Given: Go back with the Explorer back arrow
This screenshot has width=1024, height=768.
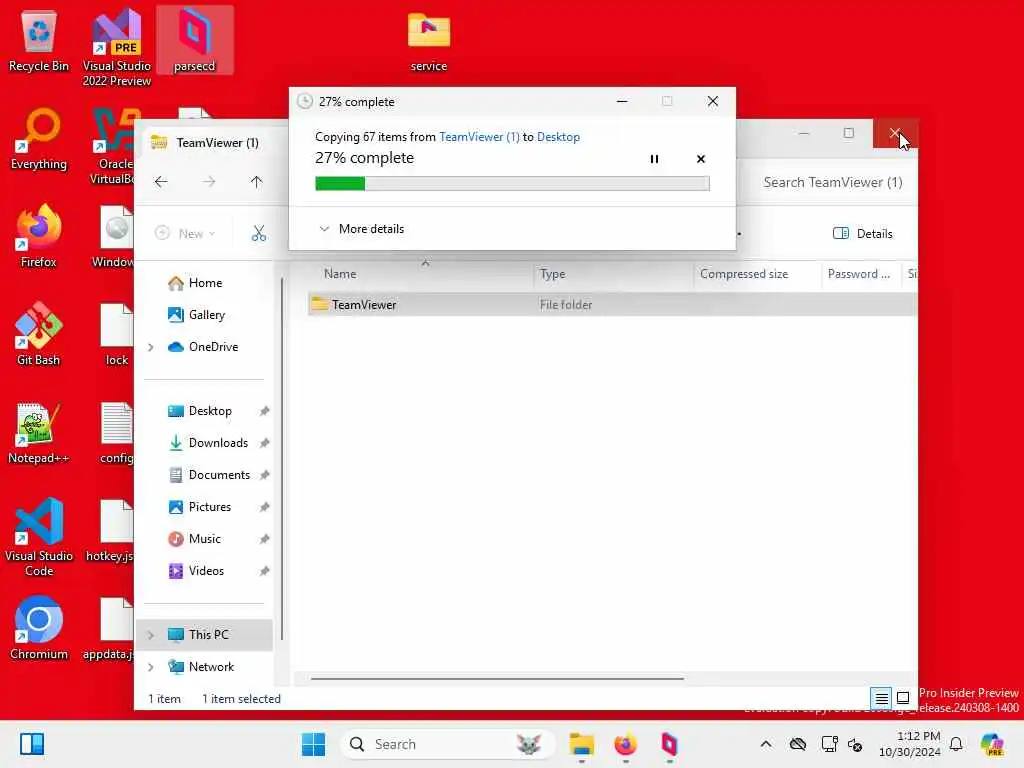Looking at the screenshot, I should click(x=161, y=182).
